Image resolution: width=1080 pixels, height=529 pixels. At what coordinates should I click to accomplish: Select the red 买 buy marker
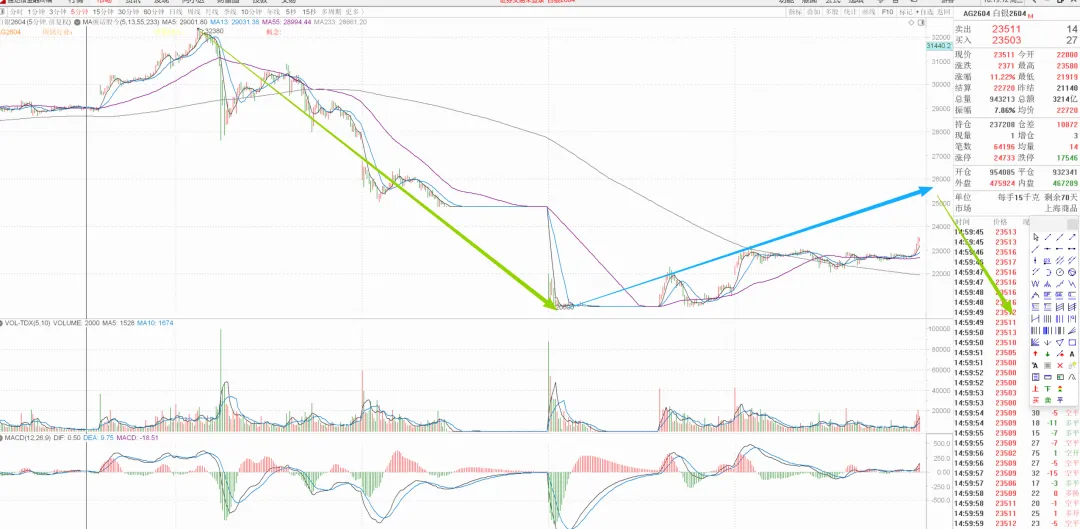(1035, 400)
